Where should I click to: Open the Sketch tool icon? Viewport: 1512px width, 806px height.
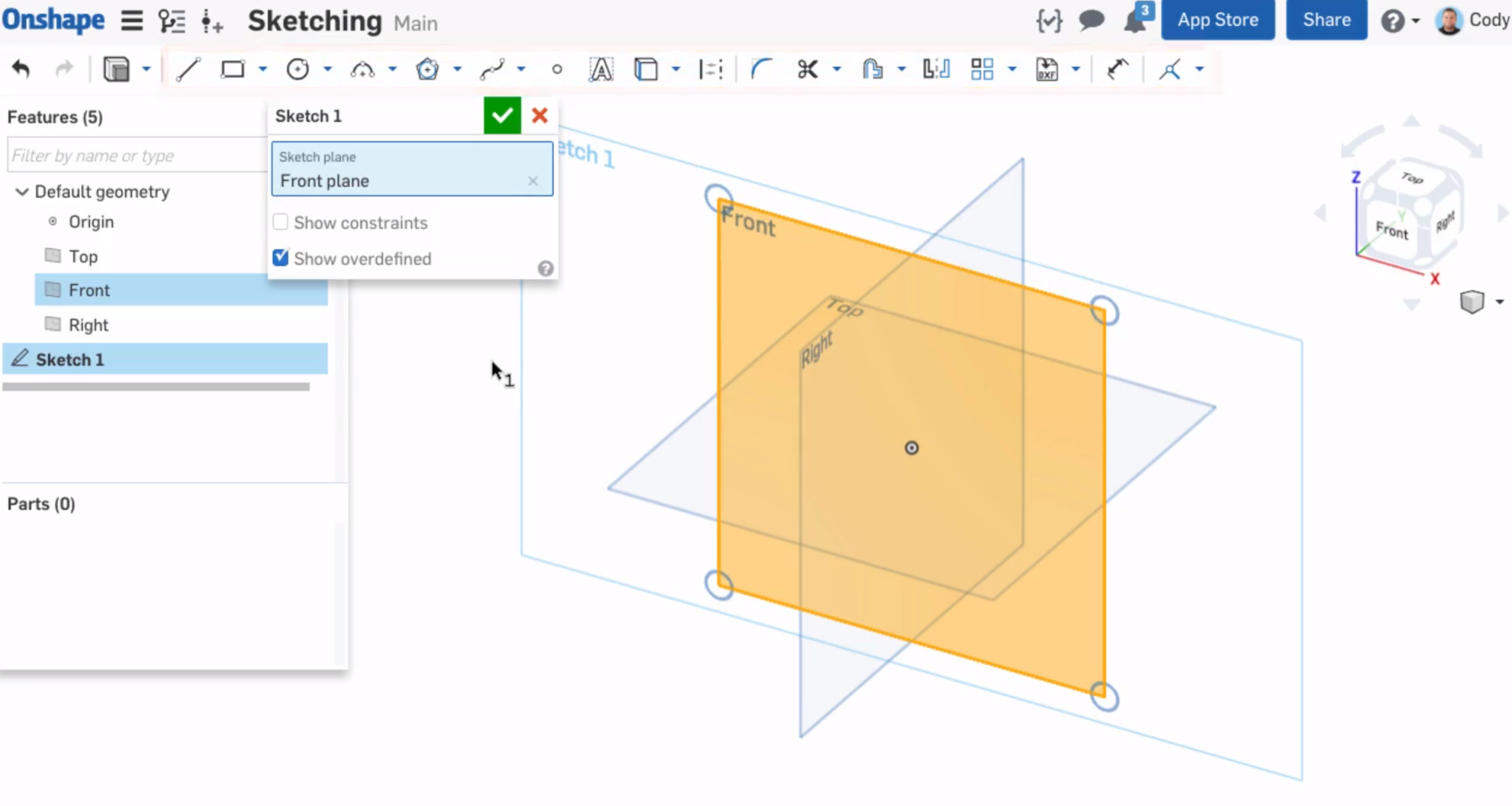click(117, 69)
